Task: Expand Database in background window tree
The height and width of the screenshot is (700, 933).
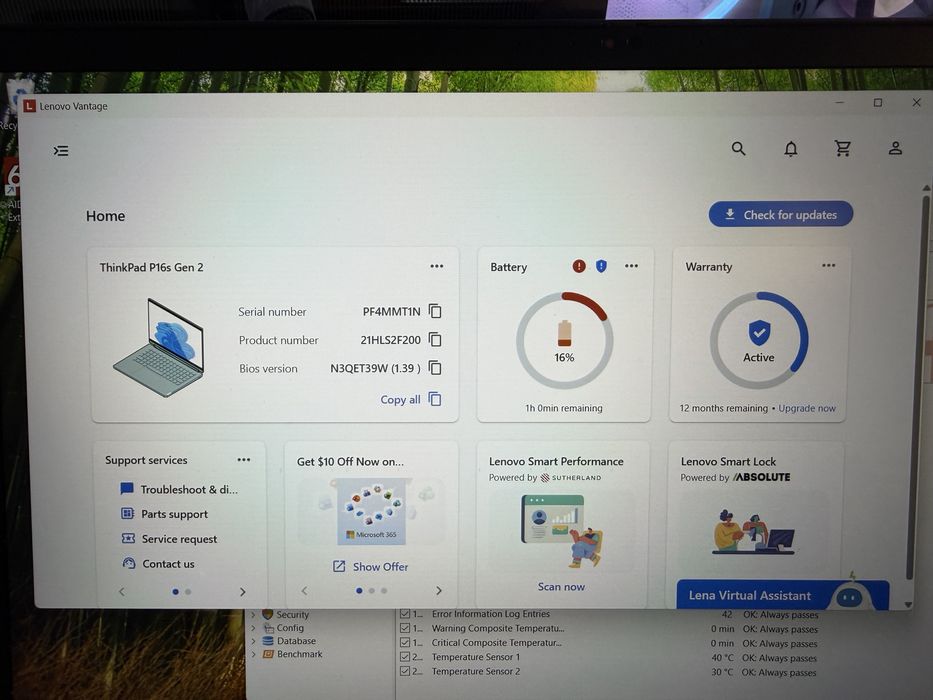Action: tap(254, 641)
